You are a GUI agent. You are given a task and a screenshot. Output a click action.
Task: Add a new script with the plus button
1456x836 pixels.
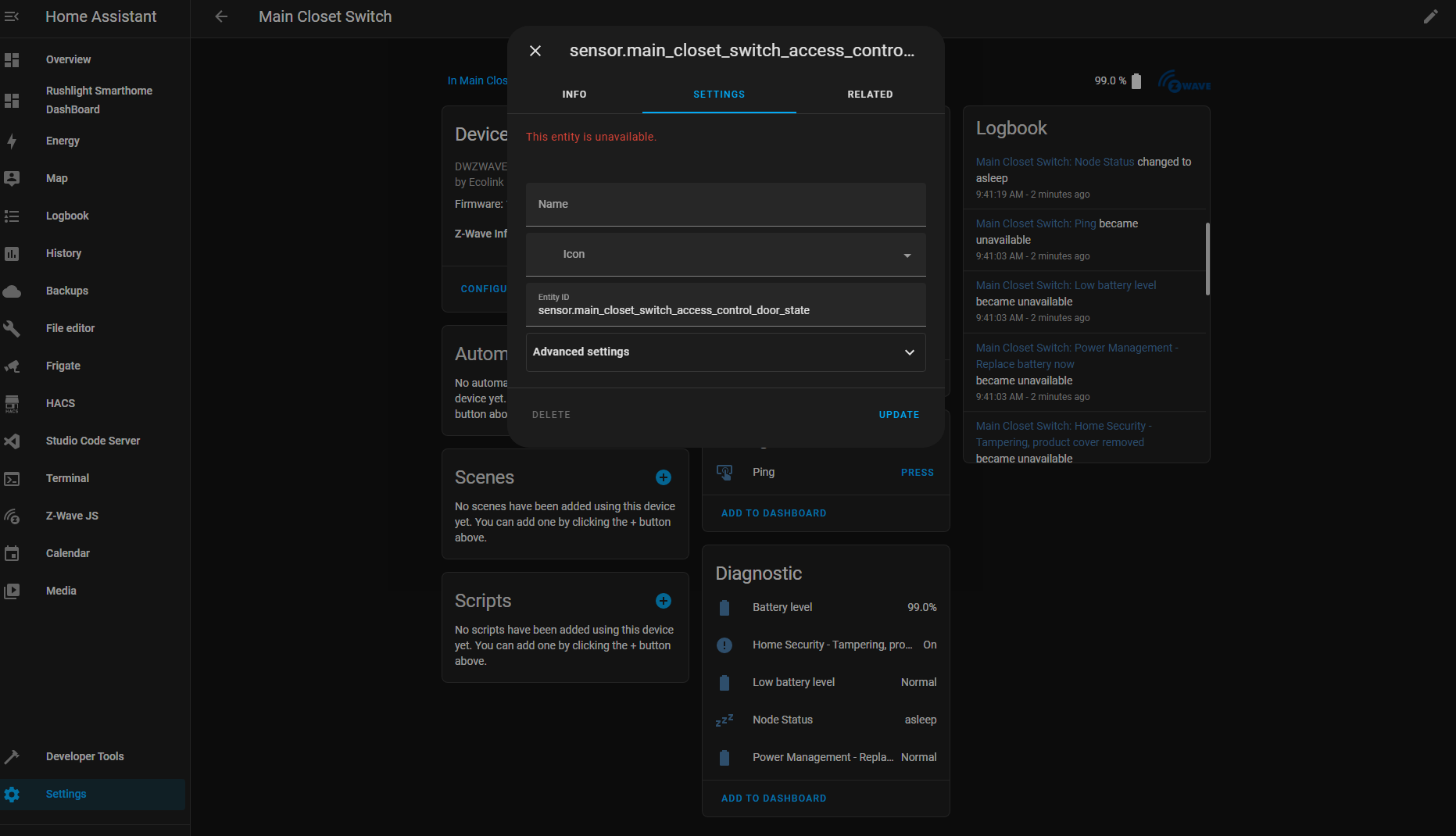pyautogui.click(x=664, y=601)
